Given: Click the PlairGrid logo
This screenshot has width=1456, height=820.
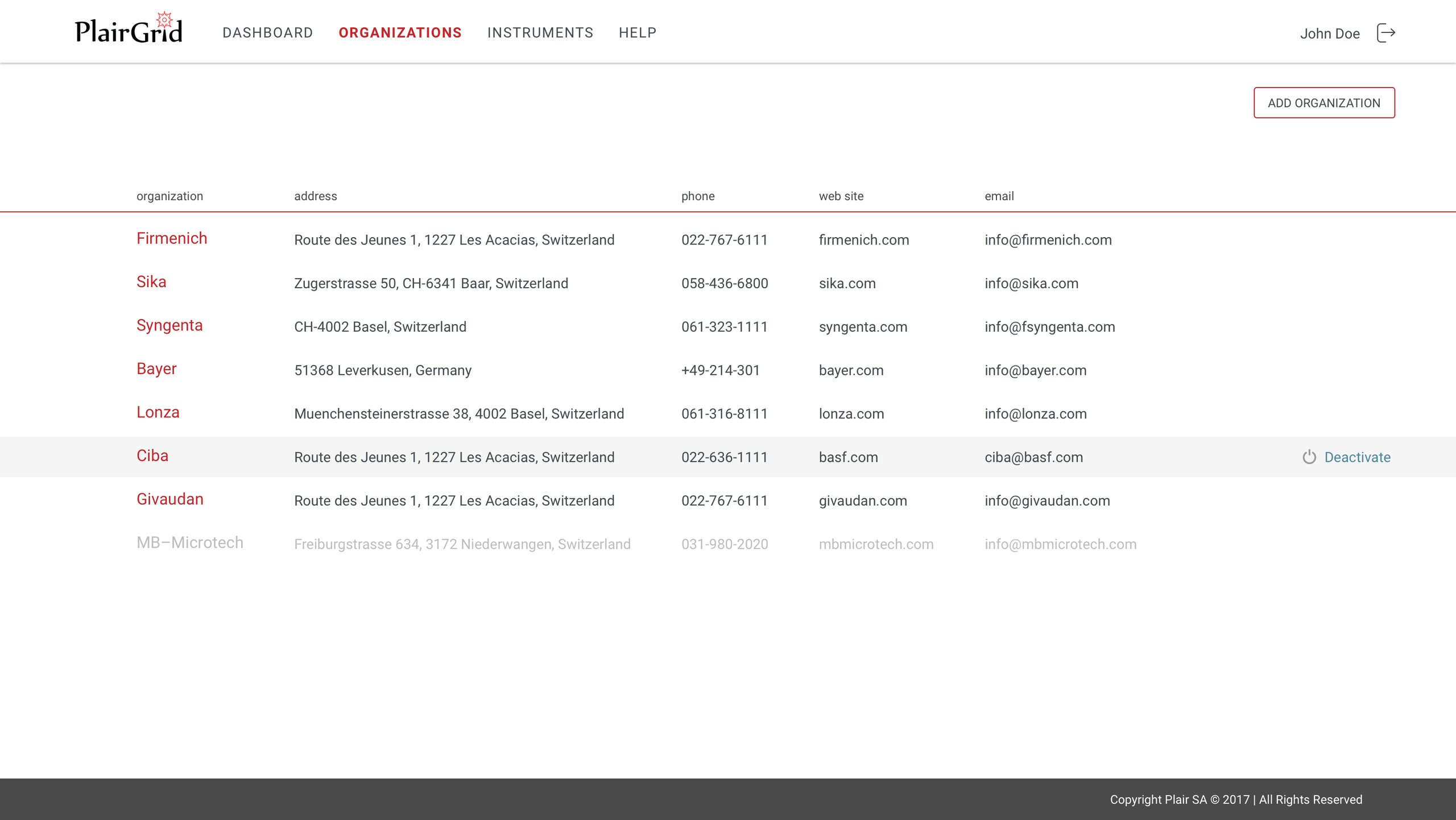Looking at the screenshot, I should point(129,27).
